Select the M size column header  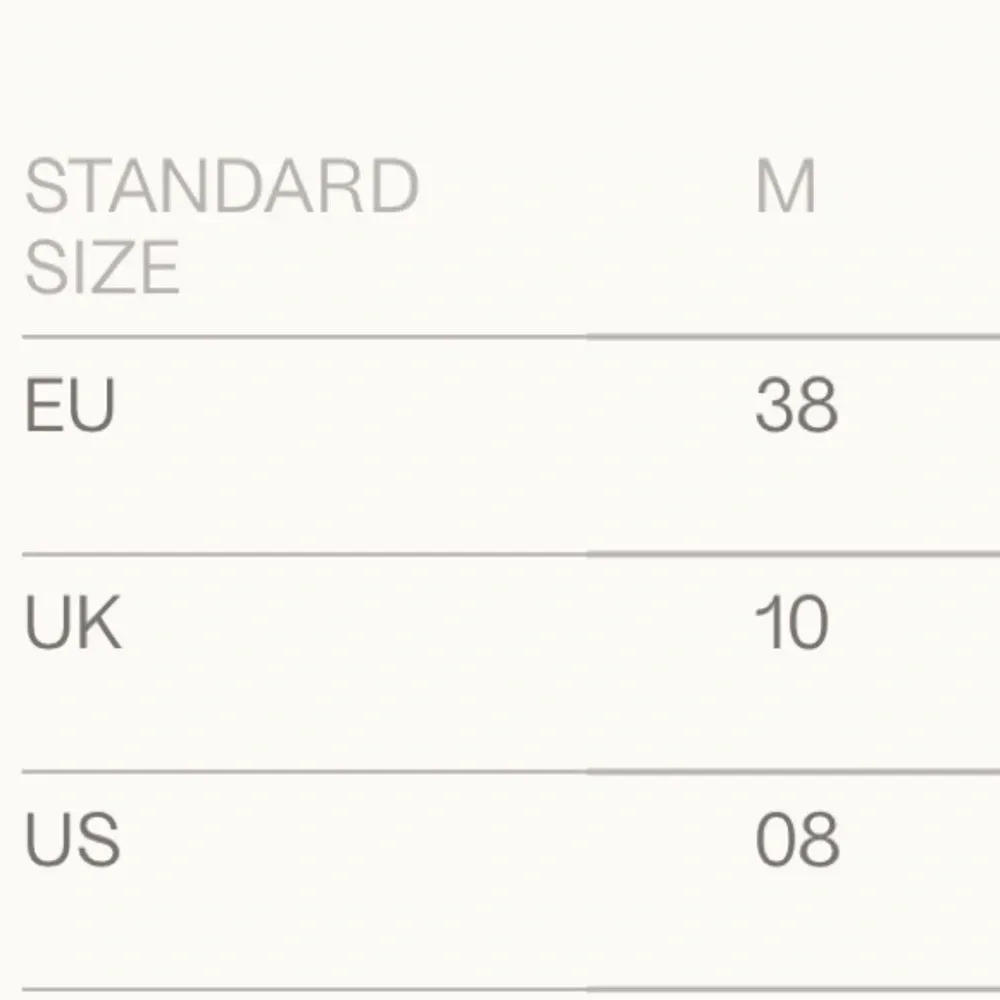pyautogui.click(x=786, y=186)
